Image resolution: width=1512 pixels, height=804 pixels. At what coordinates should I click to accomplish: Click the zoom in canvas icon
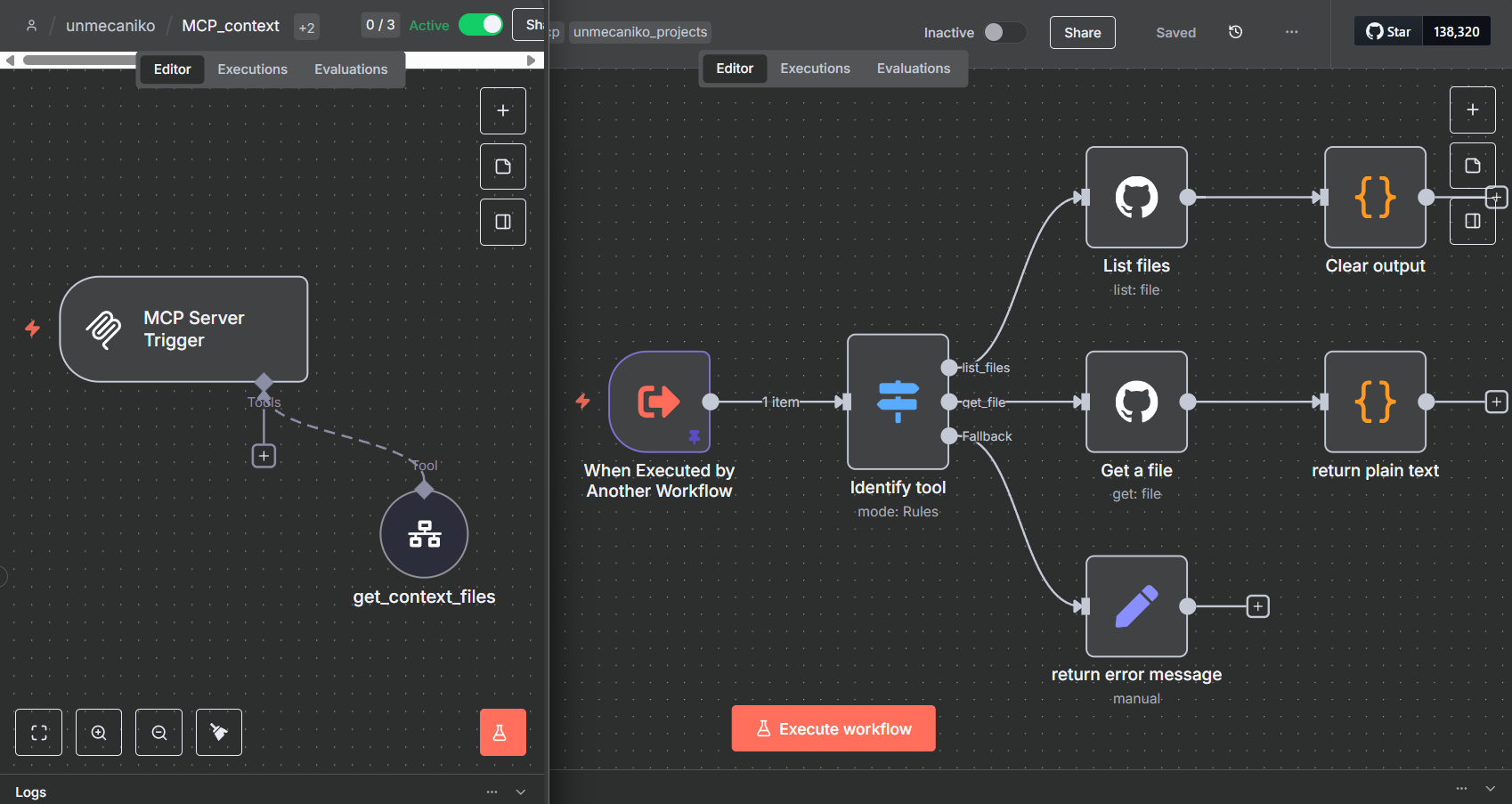pos(99,733)
